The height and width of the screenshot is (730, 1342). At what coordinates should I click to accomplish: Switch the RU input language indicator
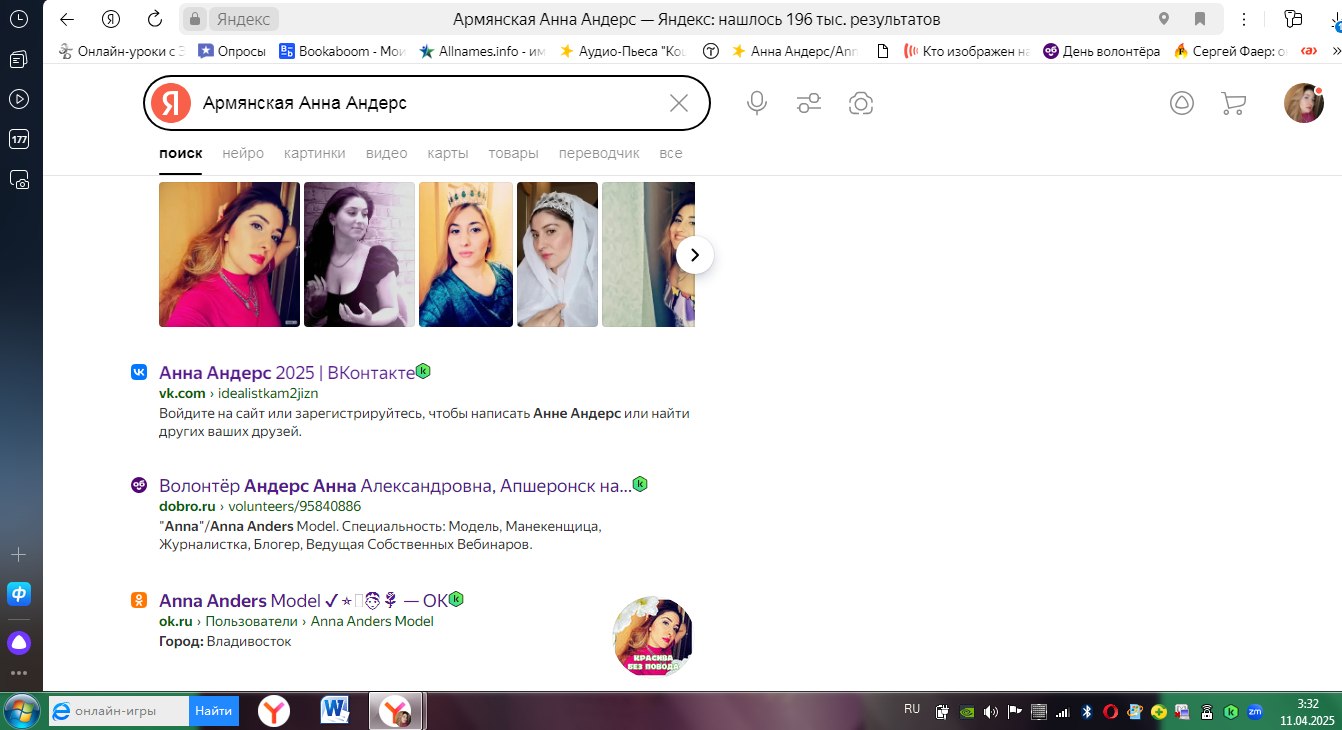[912, 709]
